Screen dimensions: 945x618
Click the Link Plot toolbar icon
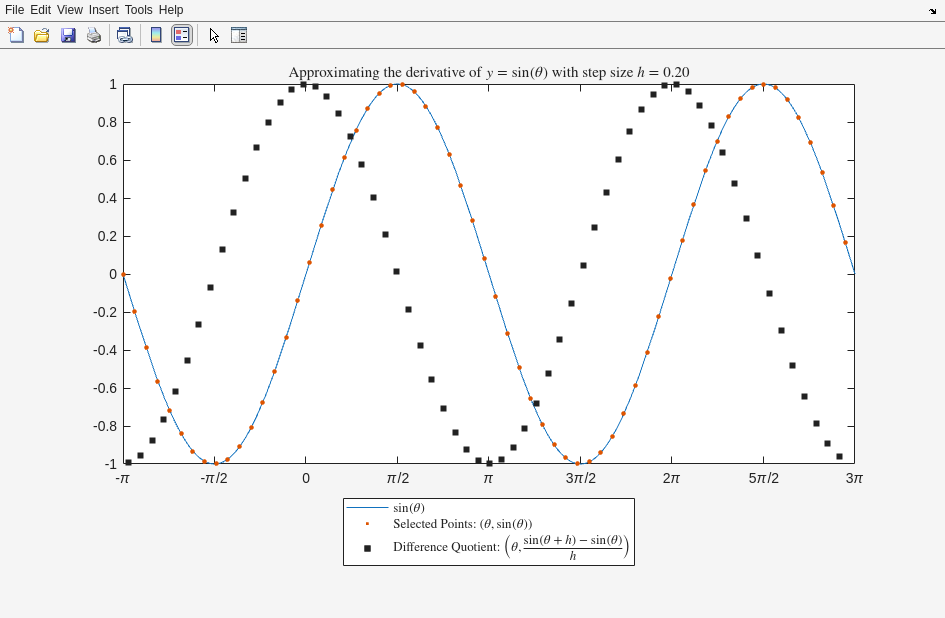[124, 35]
